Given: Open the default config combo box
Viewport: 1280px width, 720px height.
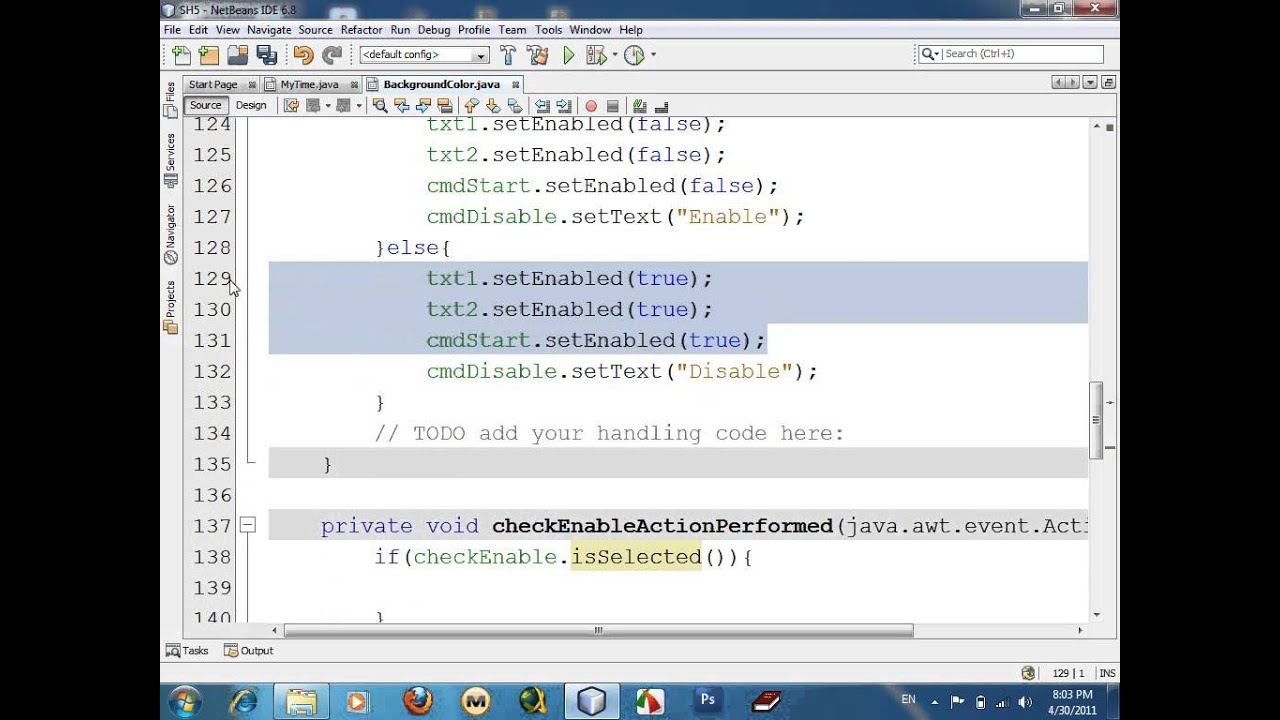Looking at the screenshot, I should (x=424, y=55).
